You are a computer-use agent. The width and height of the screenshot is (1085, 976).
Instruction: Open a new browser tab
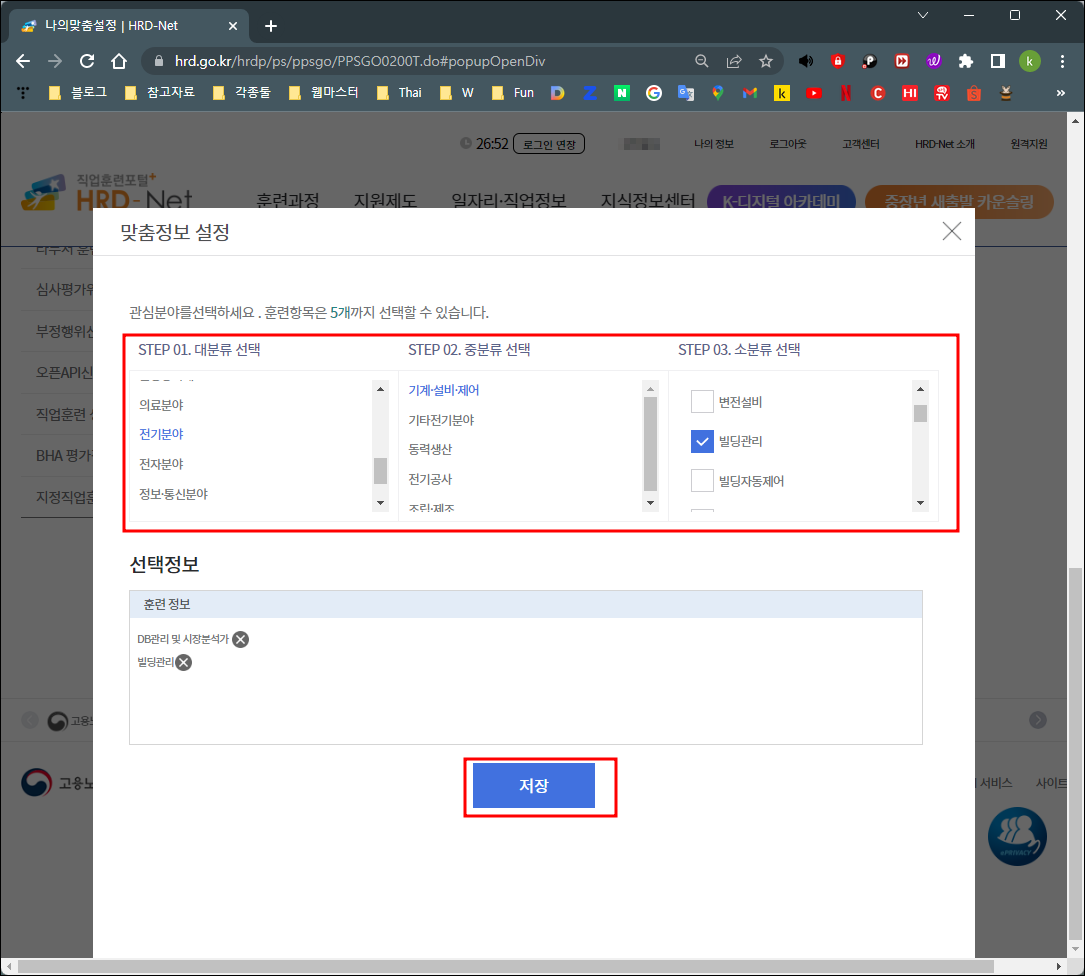click(271, 26)
